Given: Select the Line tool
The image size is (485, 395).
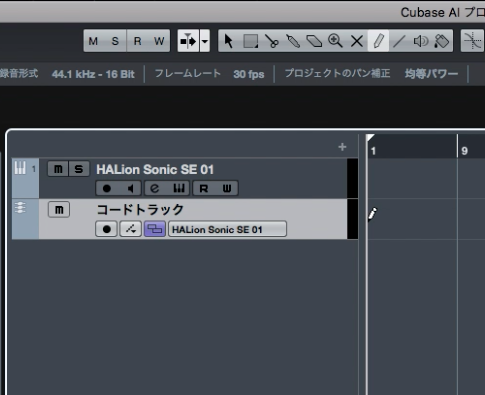Looking at the screenshot, I should coord(399,41).
